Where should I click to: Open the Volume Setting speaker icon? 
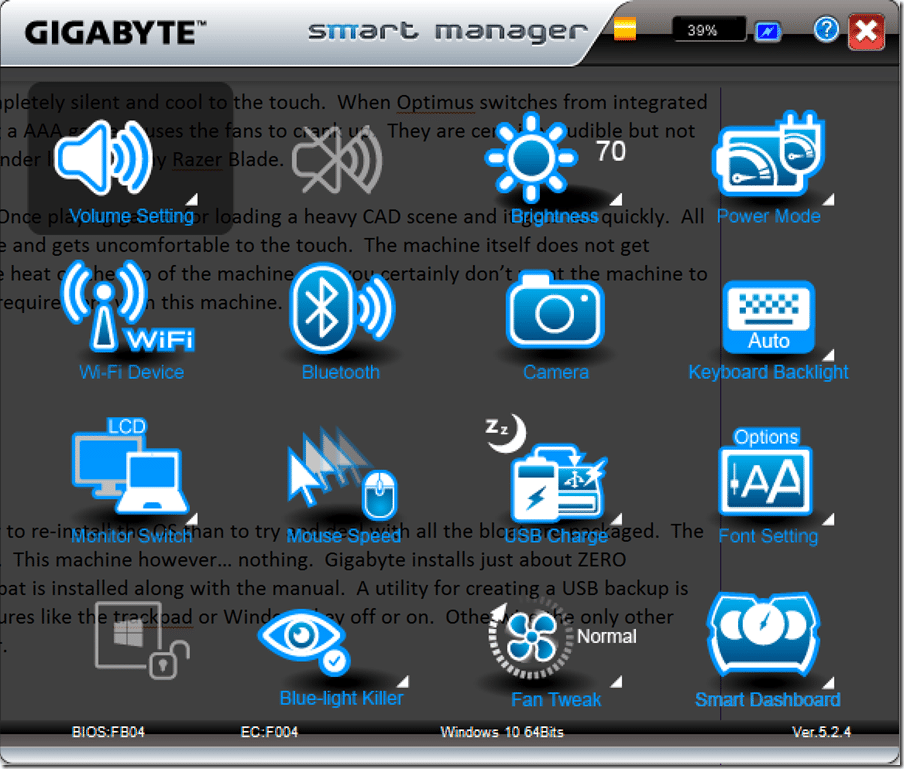point(104,157)
